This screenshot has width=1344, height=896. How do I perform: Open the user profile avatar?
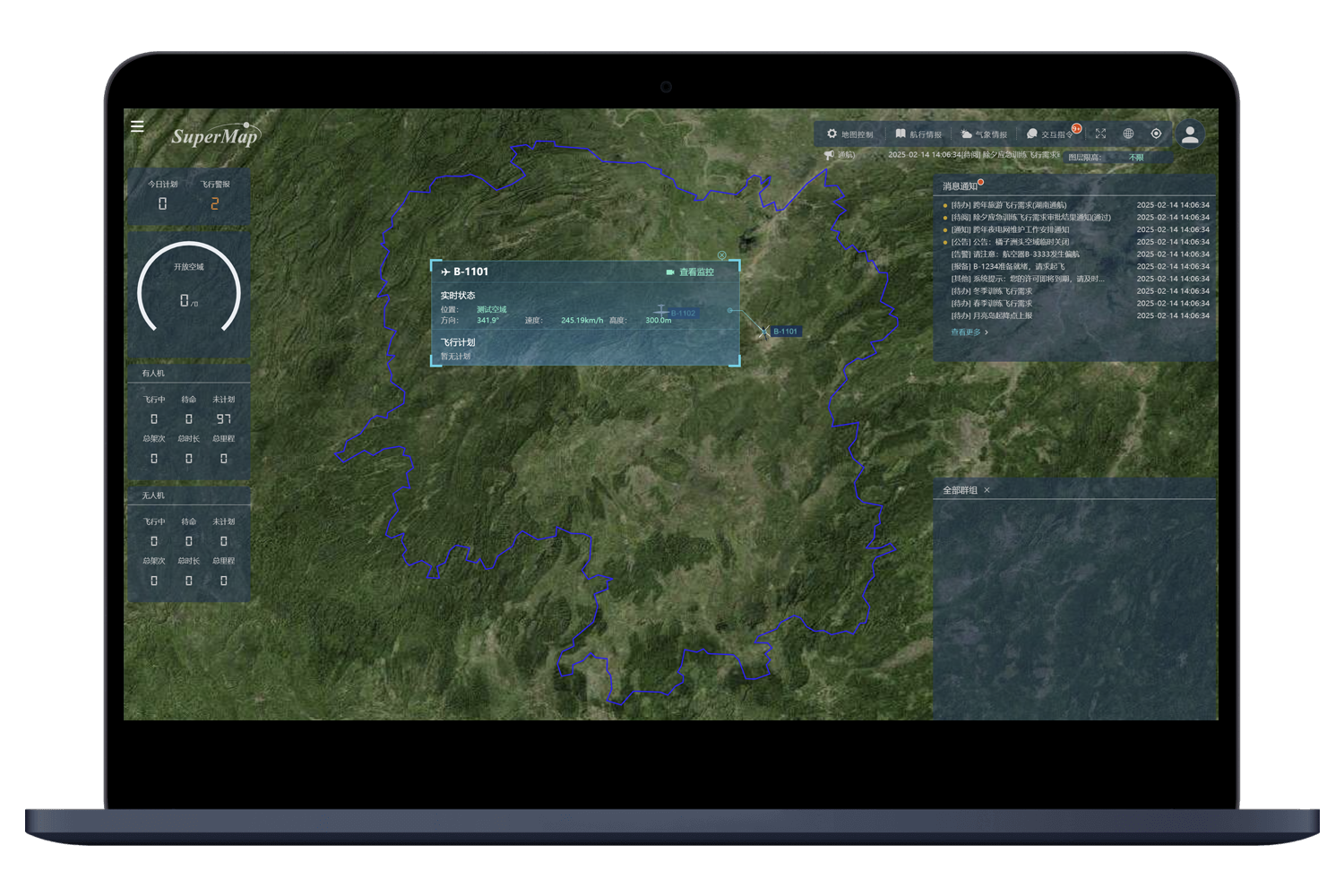coord(1190,134)
